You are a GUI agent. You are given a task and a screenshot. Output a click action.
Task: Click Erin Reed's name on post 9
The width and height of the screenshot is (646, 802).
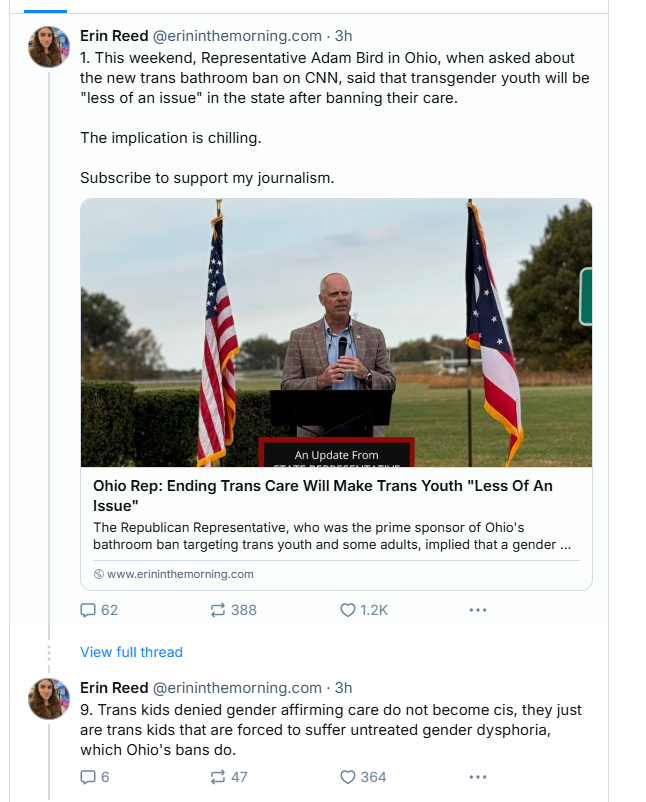[113, 688]
